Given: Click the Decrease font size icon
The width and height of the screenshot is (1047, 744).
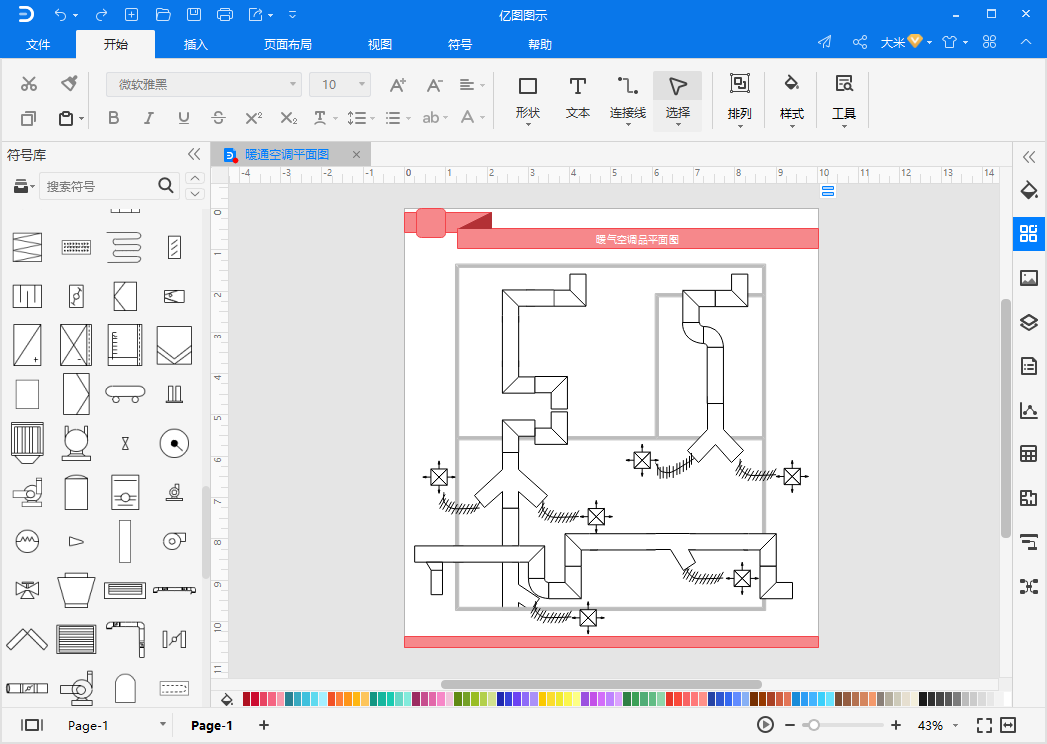Looking at the screenshot, I should [435, 85].
